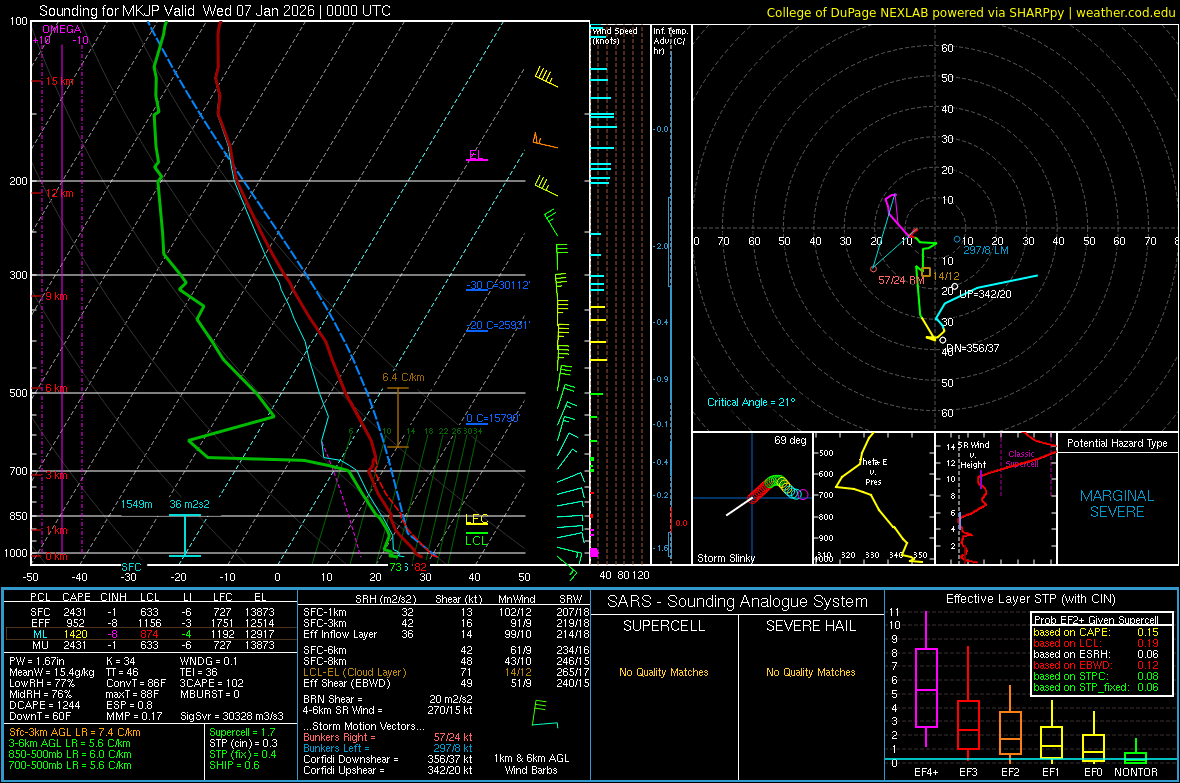Click the 'Inf. Temp. Adv.' panel header
This screenshot has height=783, width=1180.
coord(670,41)
